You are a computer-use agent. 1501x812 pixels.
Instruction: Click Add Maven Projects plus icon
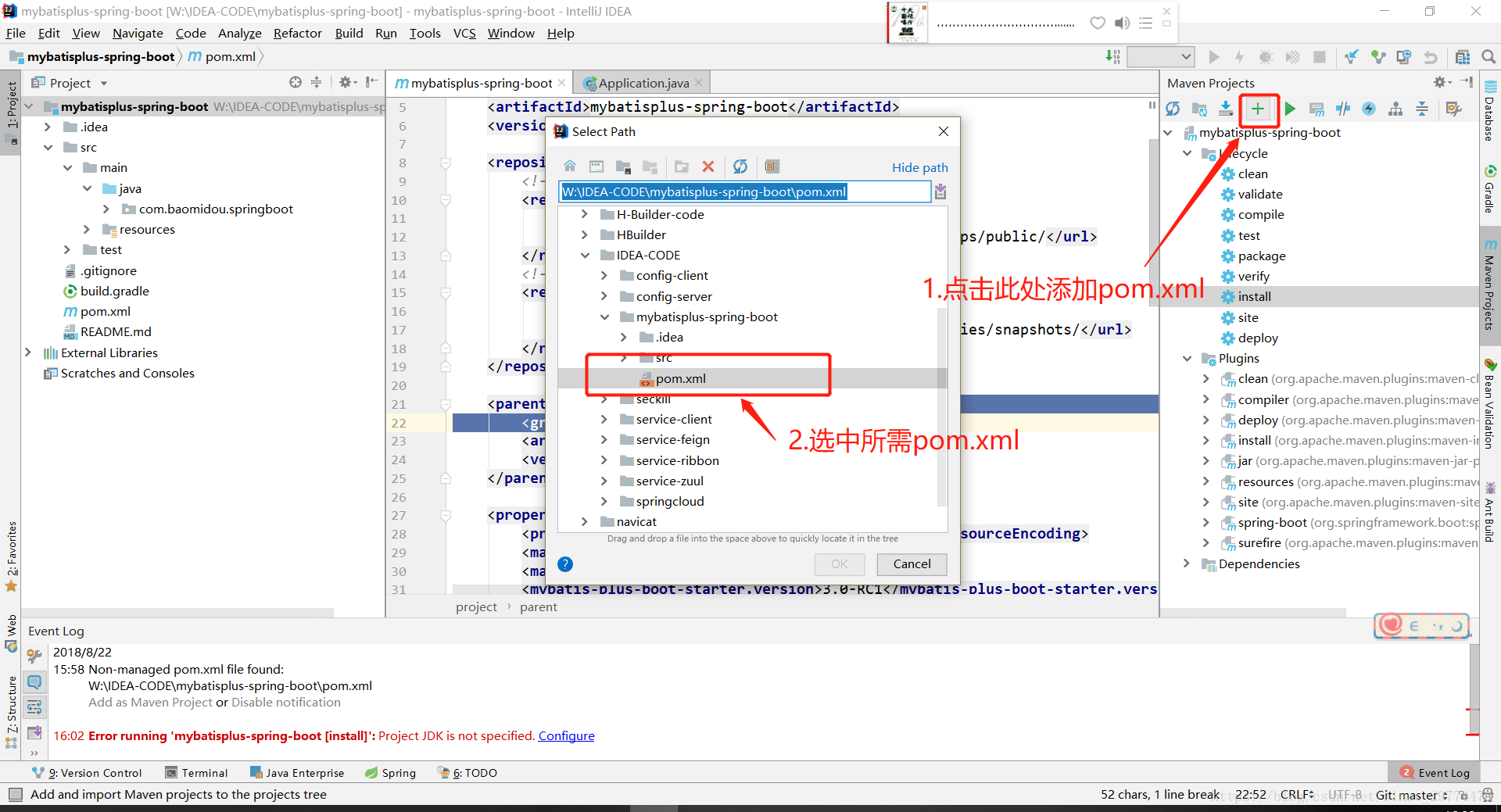(x=1257, y=109)
